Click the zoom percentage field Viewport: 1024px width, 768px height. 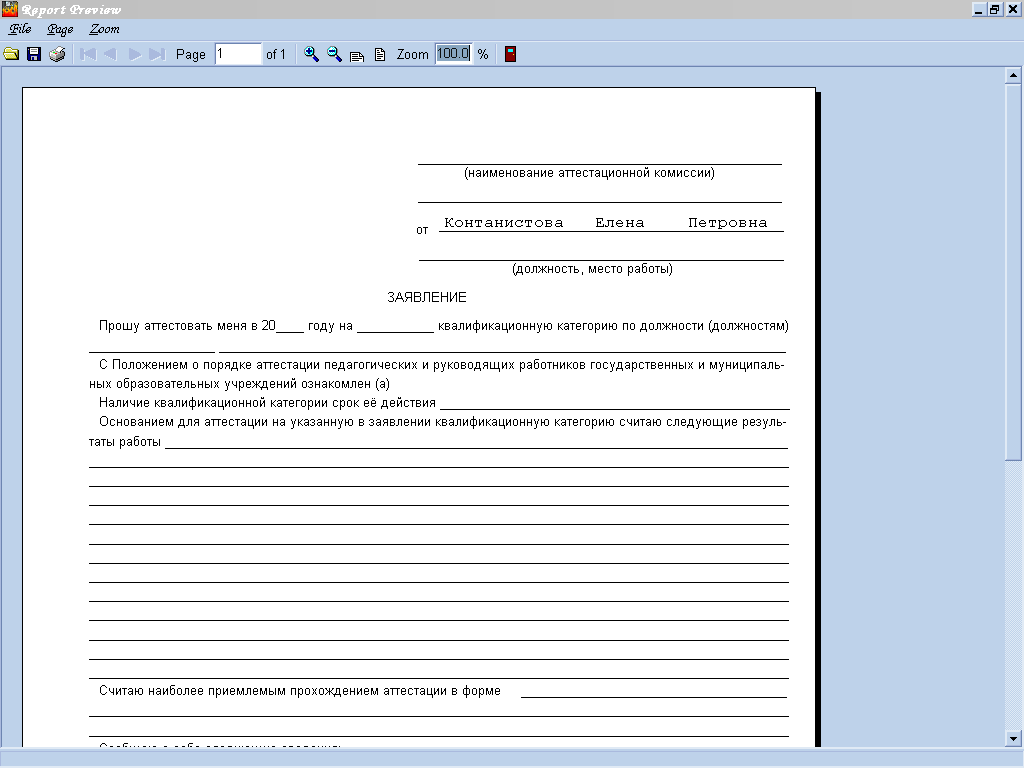point(453,54)
